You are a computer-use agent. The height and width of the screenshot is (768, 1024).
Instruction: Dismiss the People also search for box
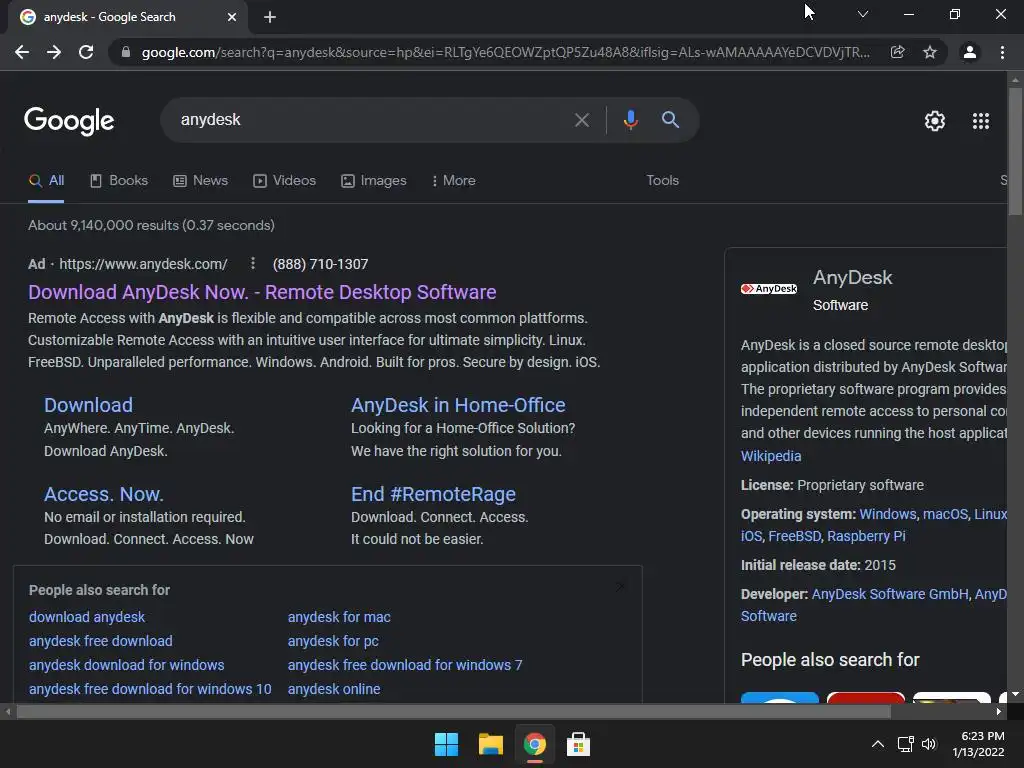point(620,586)
